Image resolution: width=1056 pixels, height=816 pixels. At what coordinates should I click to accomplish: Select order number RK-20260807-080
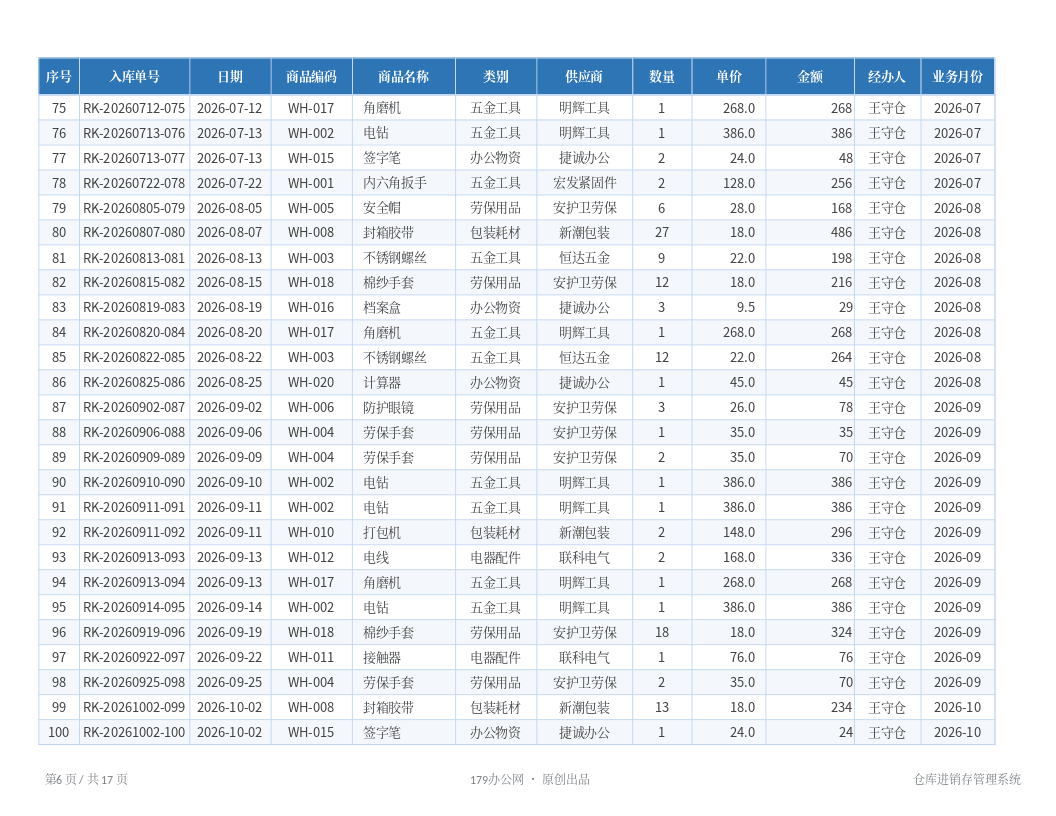pos(134,233)
